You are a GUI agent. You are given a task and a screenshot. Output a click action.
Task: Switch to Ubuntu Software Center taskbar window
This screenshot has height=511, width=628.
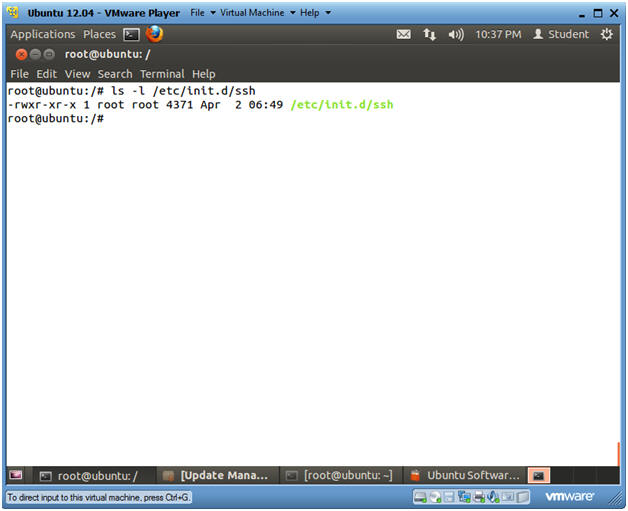click(x=465, y=476)
